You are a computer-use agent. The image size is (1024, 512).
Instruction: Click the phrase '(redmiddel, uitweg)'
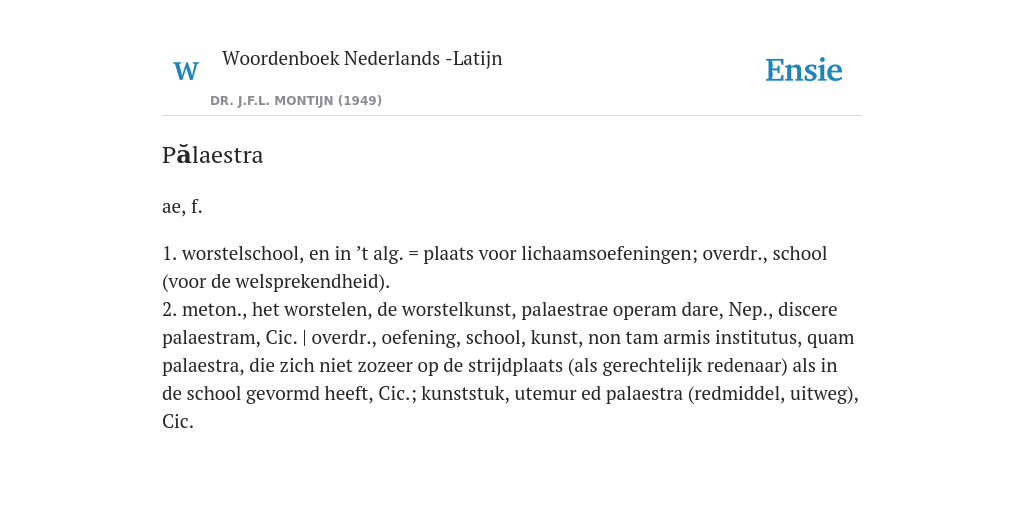[773, 394]
